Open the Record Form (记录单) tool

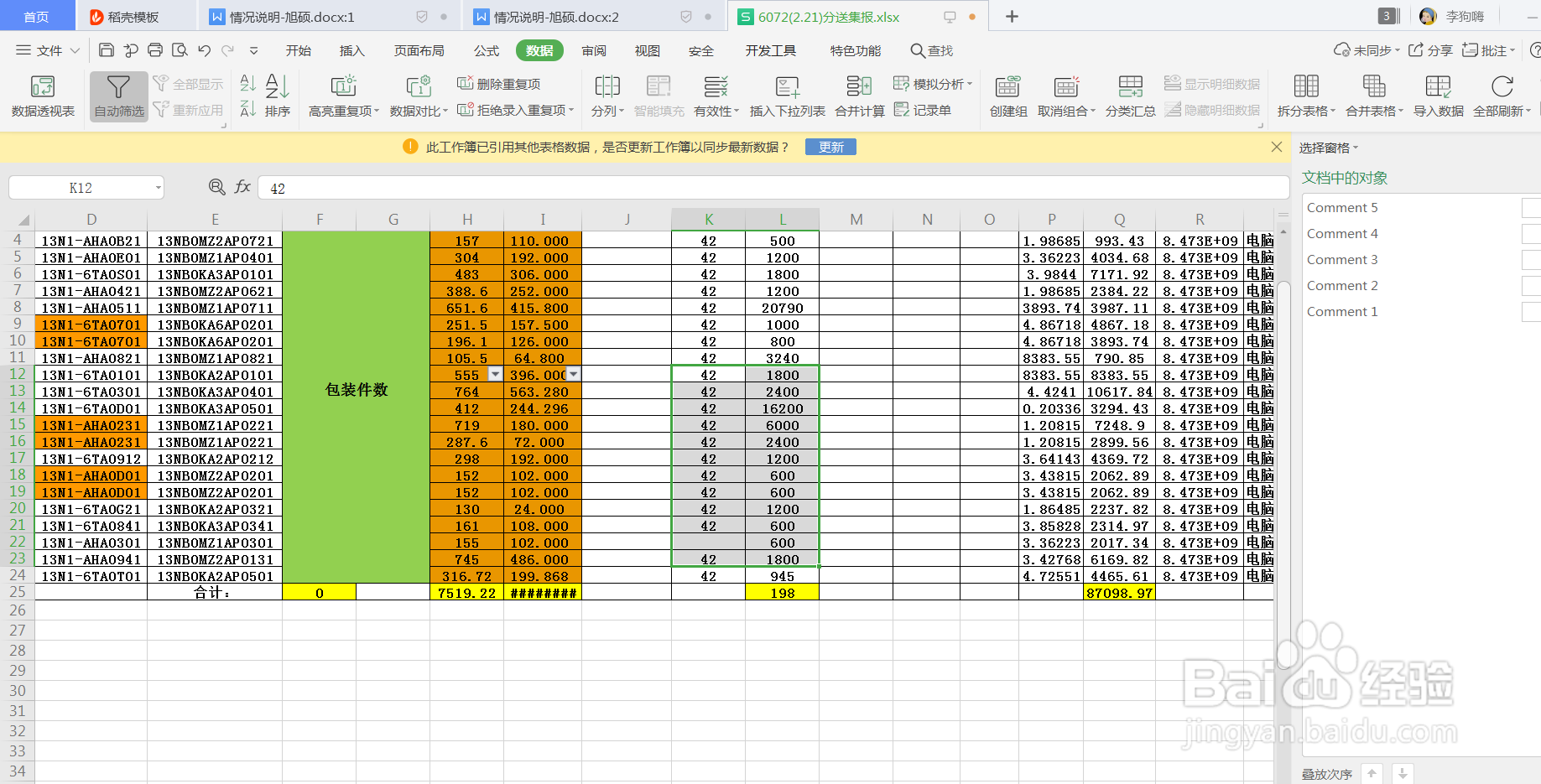(923, 110)
